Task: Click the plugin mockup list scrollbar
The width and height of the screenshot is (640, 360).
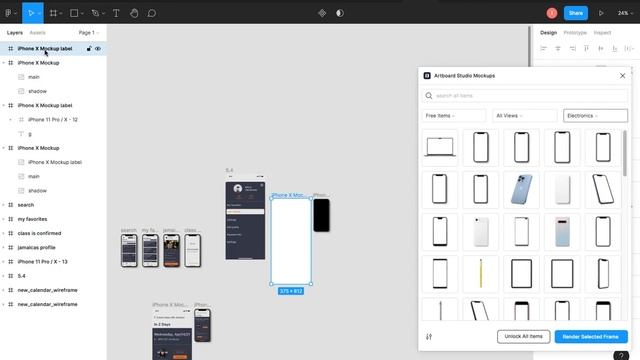Action: click(624, 153)
